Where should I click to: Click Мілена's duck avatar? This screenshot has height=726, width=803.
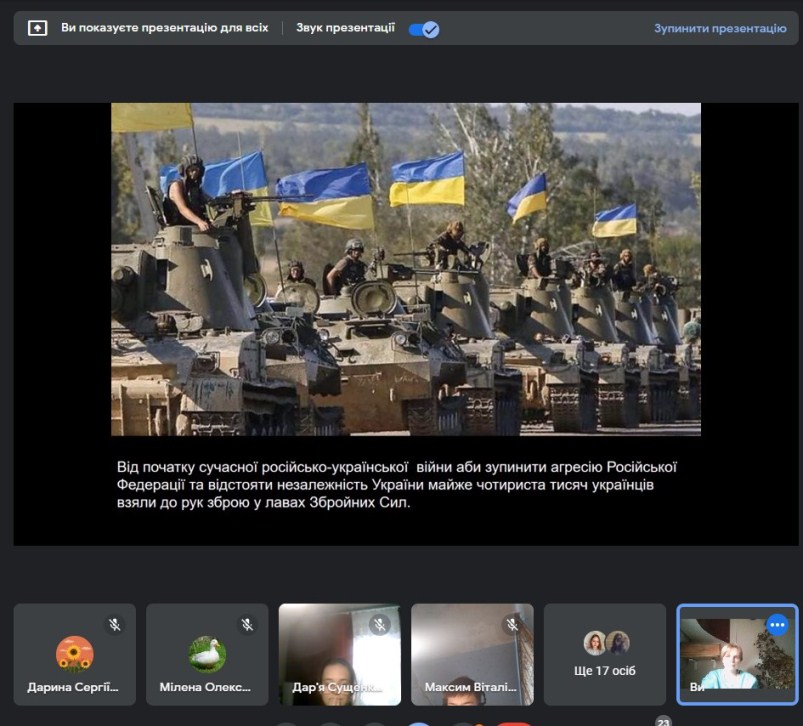click(x=207, y=654)
